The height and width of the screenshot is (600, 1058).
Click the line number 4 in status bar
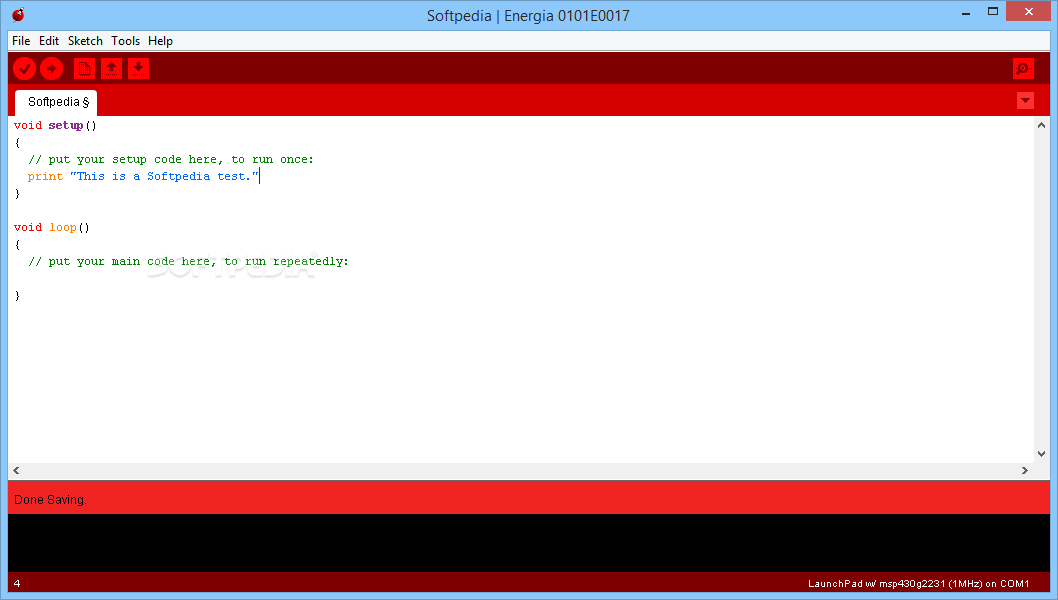click(x=17, y=584)
